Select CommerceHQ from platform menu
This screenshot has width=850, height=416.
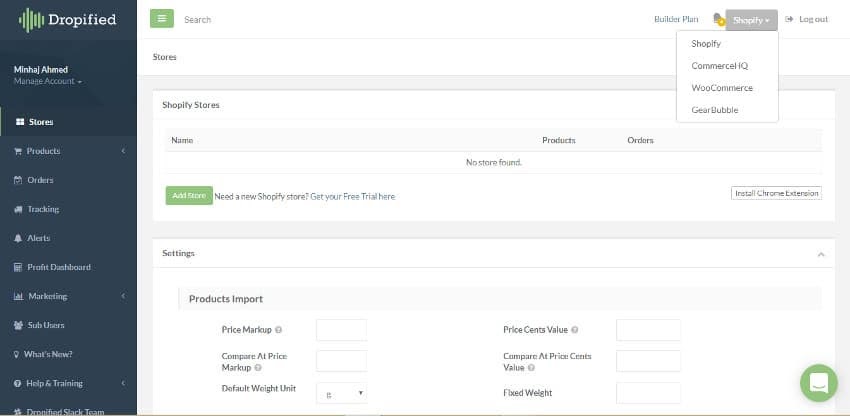pos(719,66)
